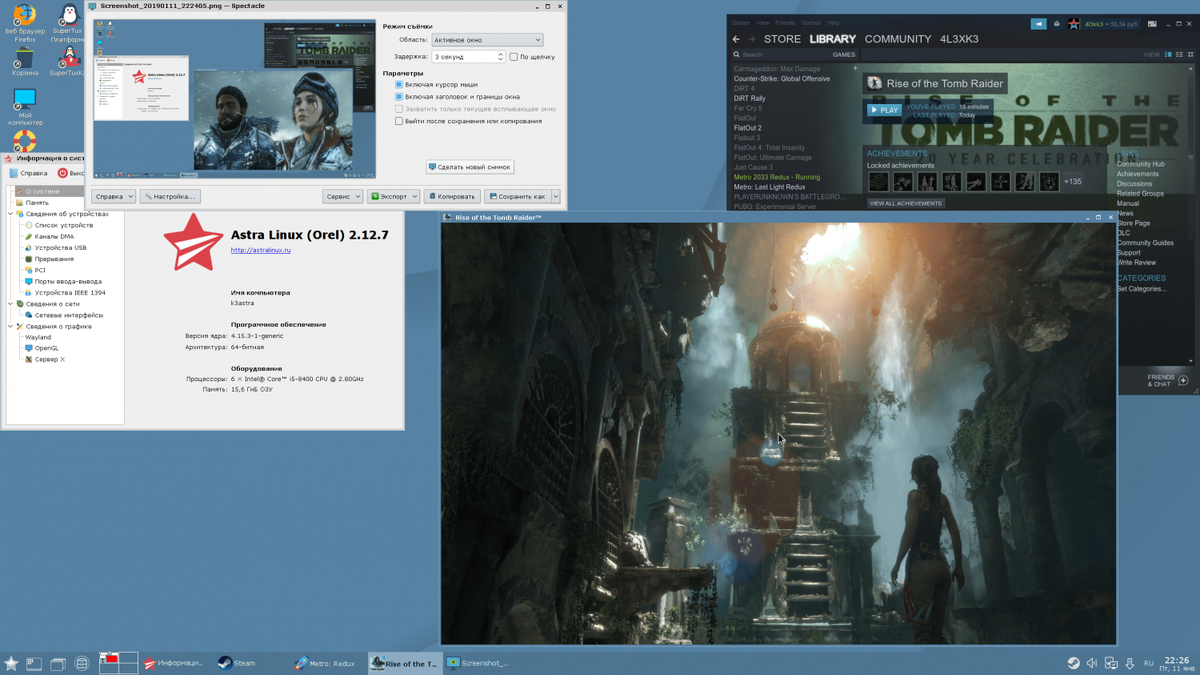Add a game with plus icon in Steam list

click(855, 68)
